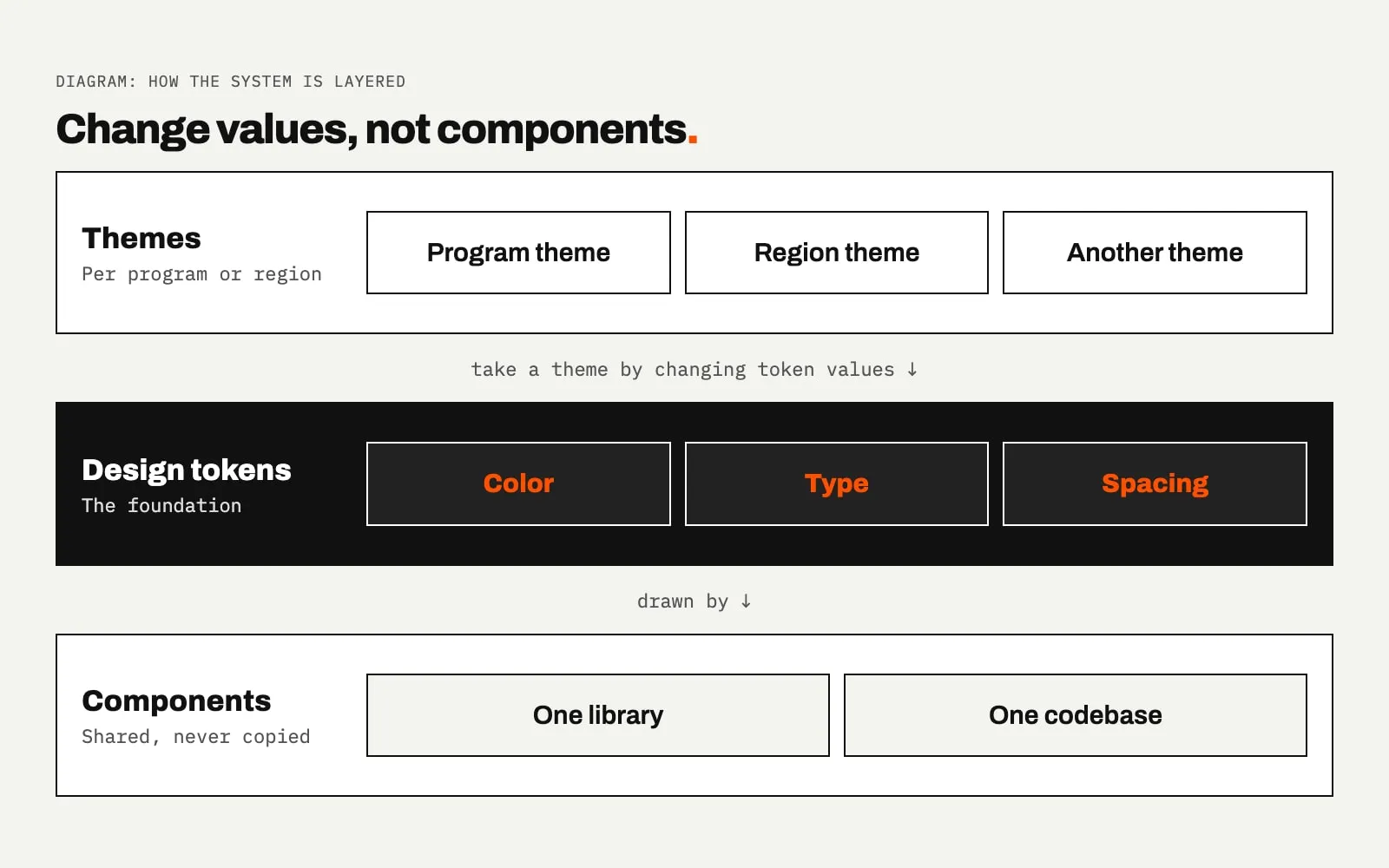Click the 'Components' layer title
Screen dimensions: 1389x868
coord(176,700)
